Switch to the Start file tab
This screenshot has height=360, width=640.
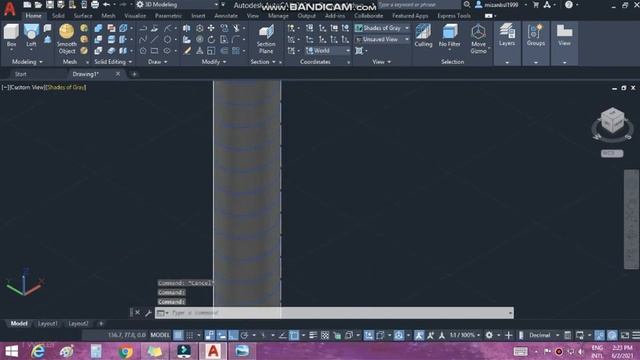(x=20, y=74)
